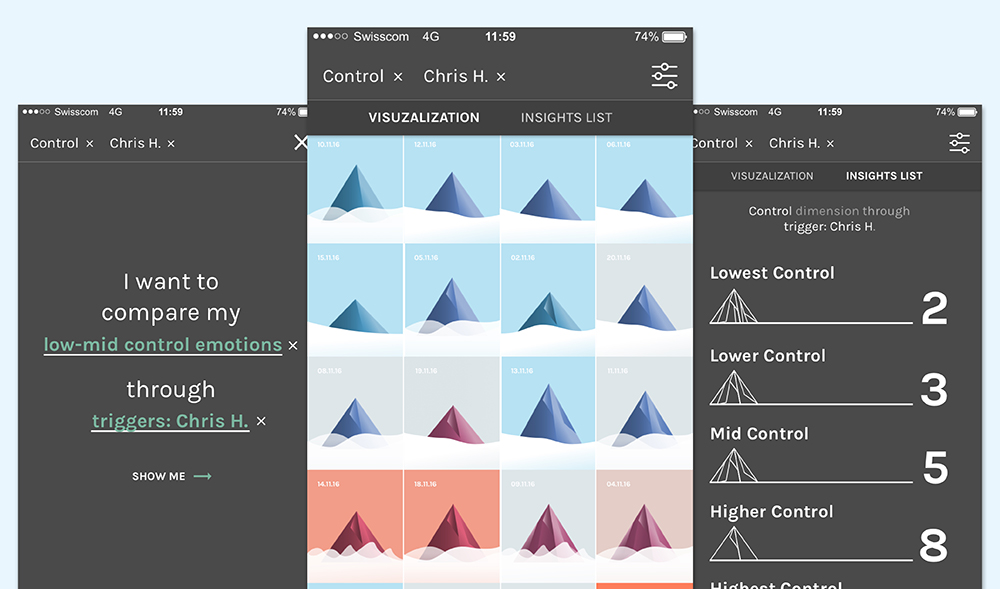
Task: Tap the Lower Control mountain icon
Action: pos(733,387)
